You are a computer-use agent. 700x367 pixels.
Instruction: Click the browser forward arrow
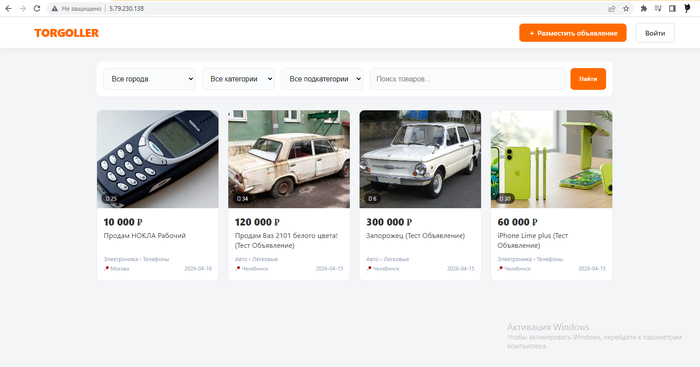tap(22, 8)
